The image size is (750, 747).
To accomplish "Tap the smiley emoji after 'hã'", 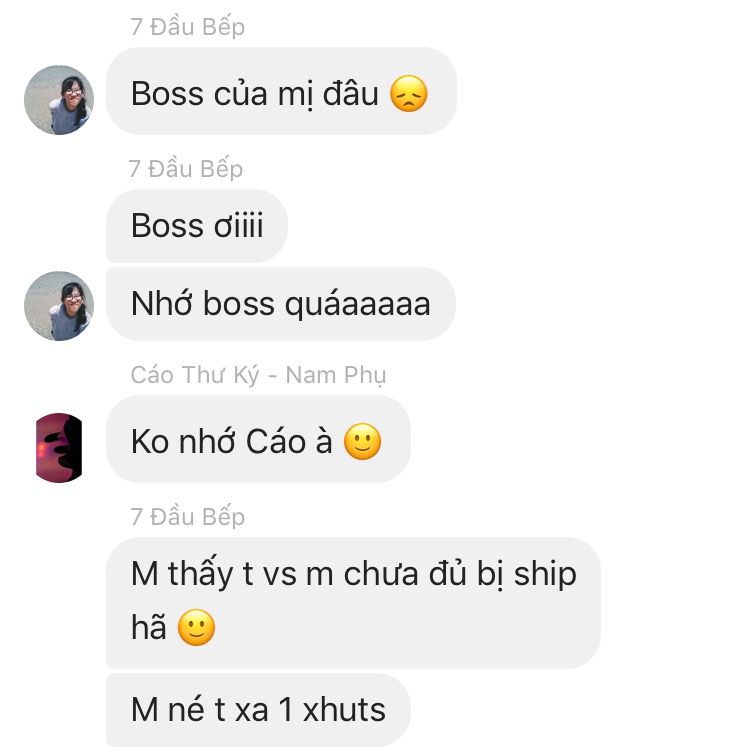I will pos(196,627).
